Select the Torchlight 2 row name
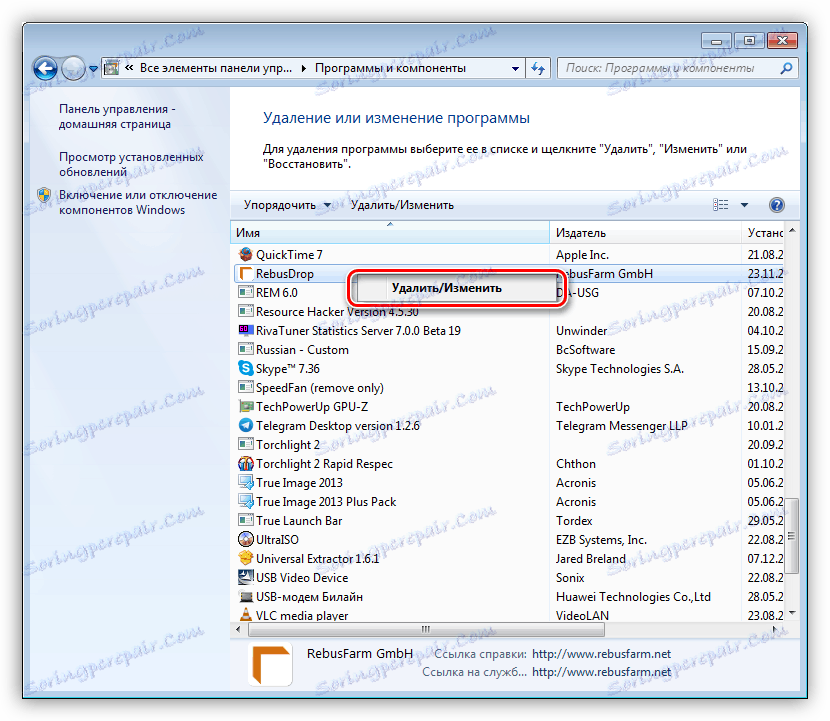The image size is (830, 721). click(287, 445)
